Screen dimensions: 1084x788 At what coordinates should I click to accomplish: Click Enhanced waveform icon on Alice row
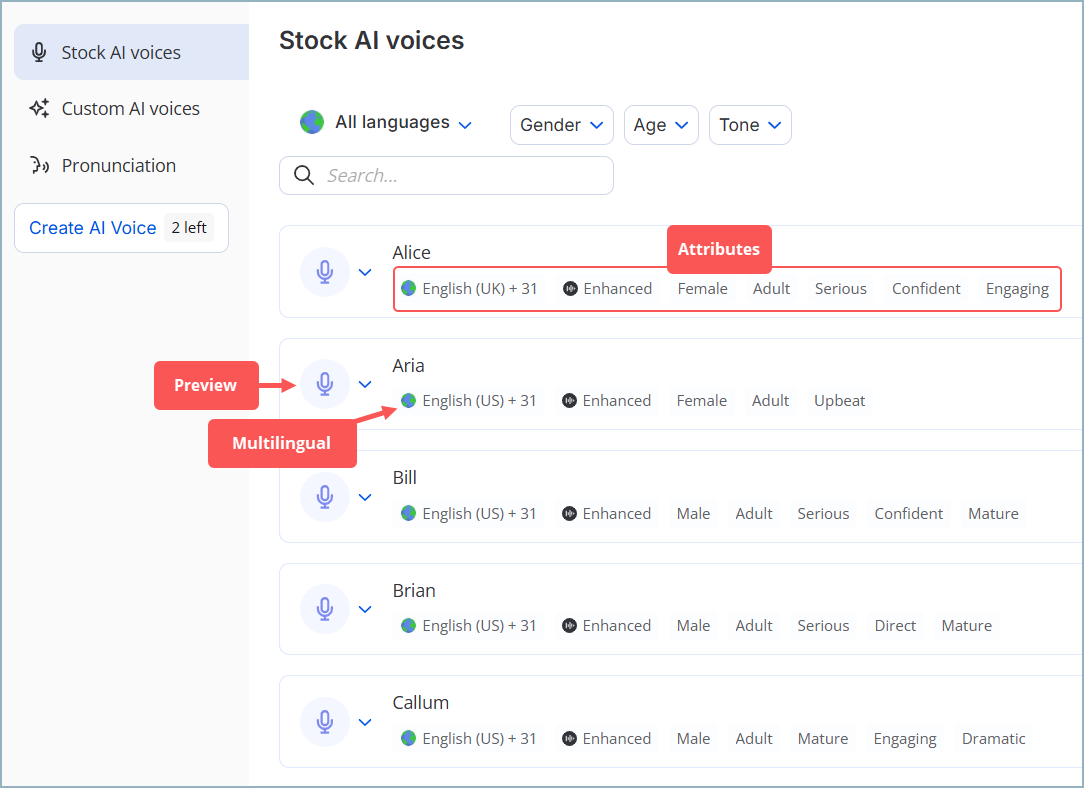click(571, 289)
